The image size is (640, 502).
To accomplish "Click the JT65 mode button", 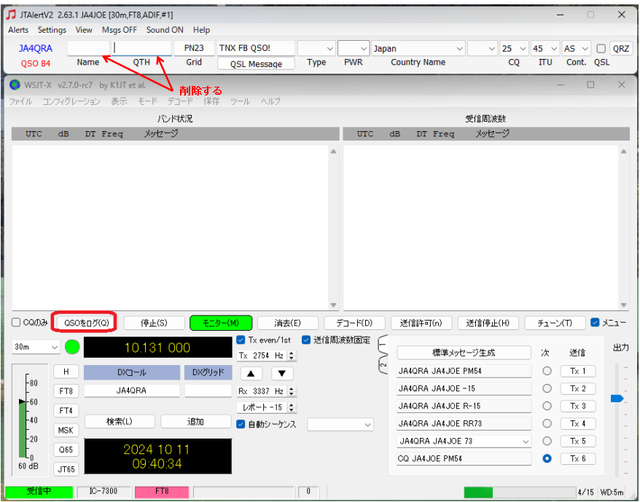I will 66,469.
